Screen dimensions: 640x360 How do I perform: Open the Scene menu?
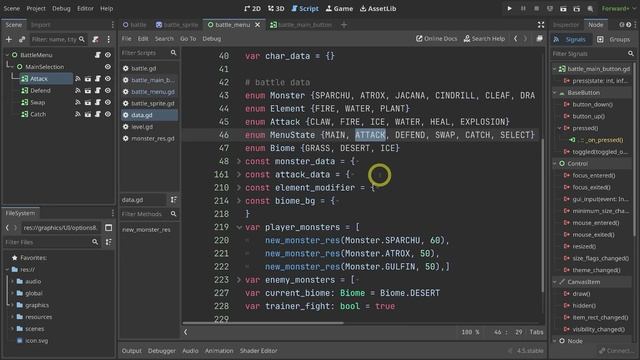point(11,9)
